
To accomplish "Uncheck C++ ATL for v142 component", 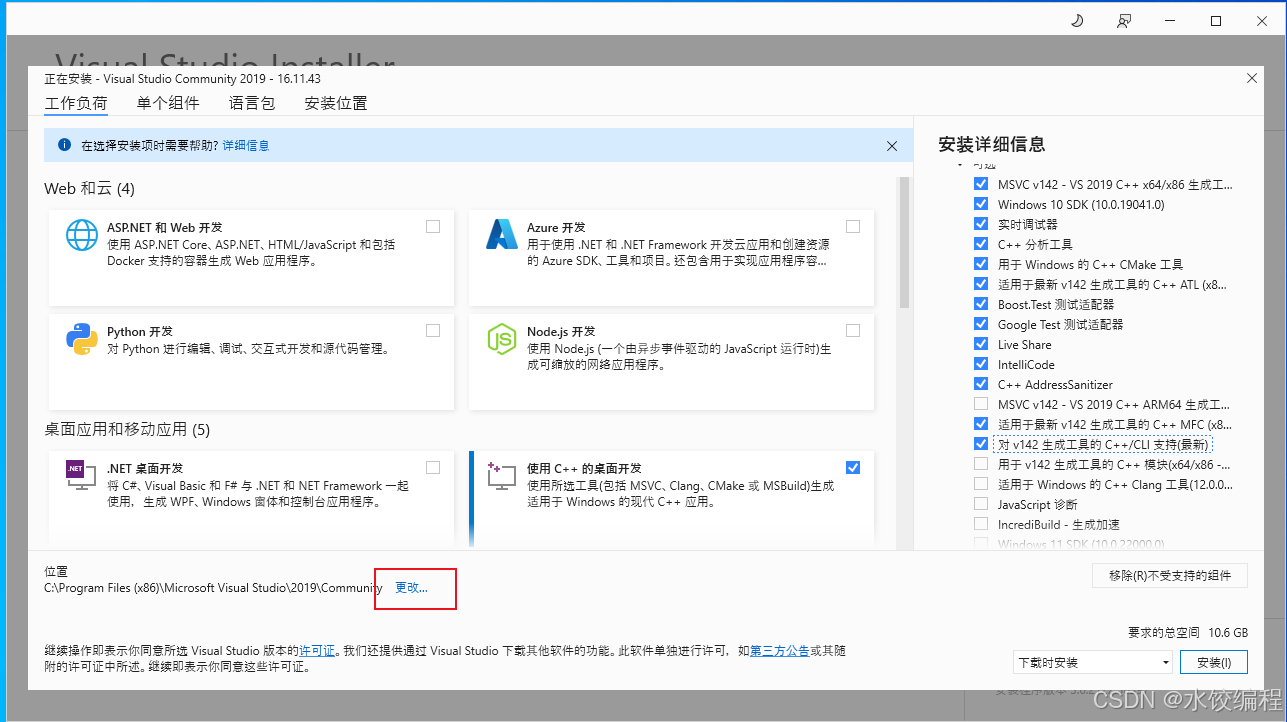I will pyautogui.click(x=980, y=284).
